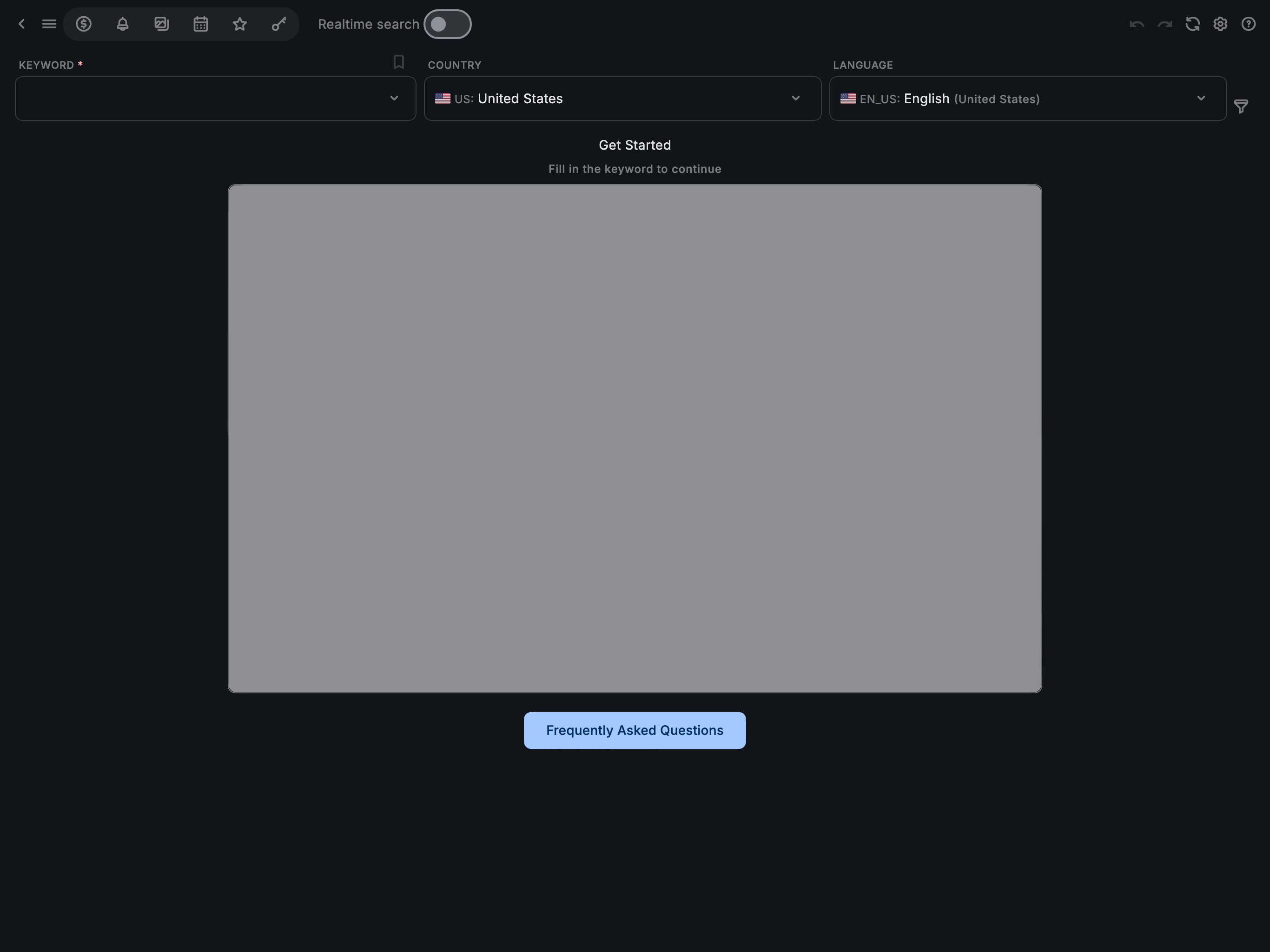Click the keyword key icon

coord(278,24)
